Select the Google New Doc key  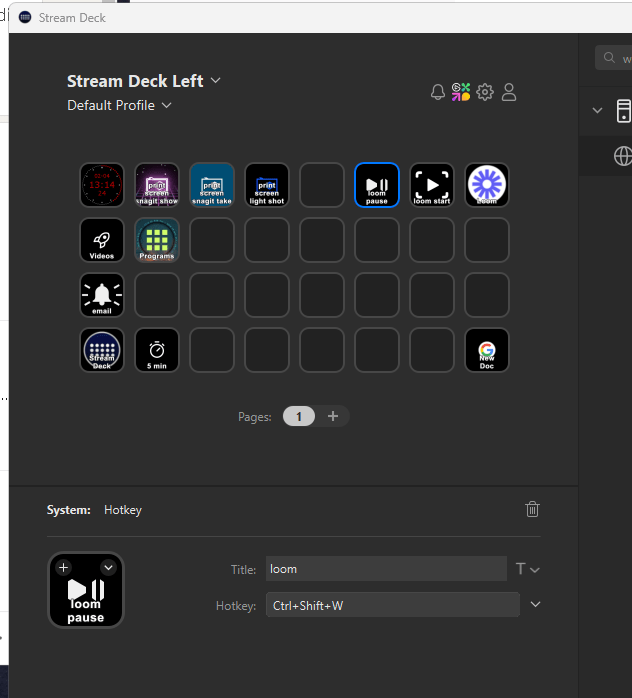click(x=487, y=350)
